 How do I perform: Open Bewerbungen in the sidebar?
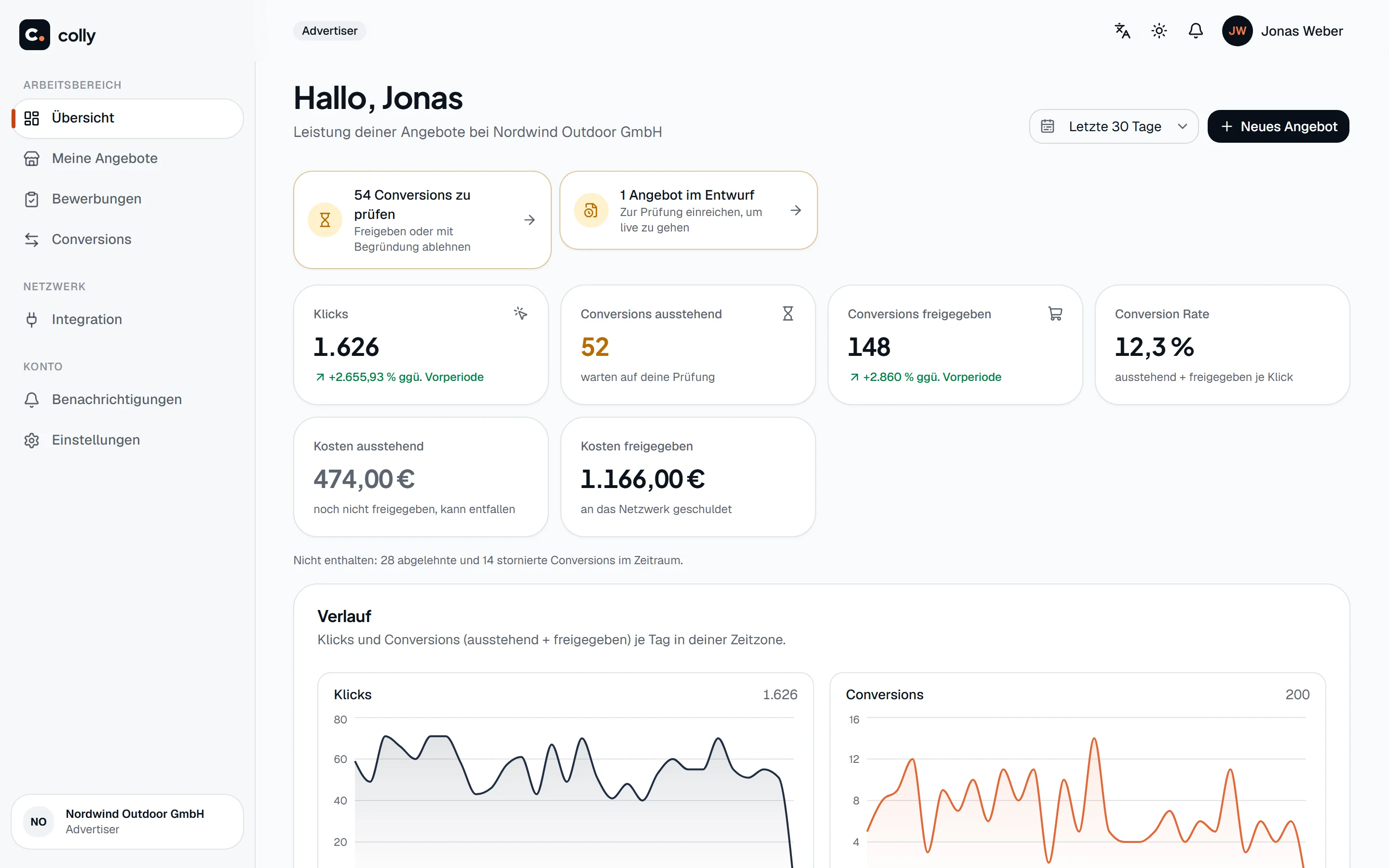click(127, 199)
